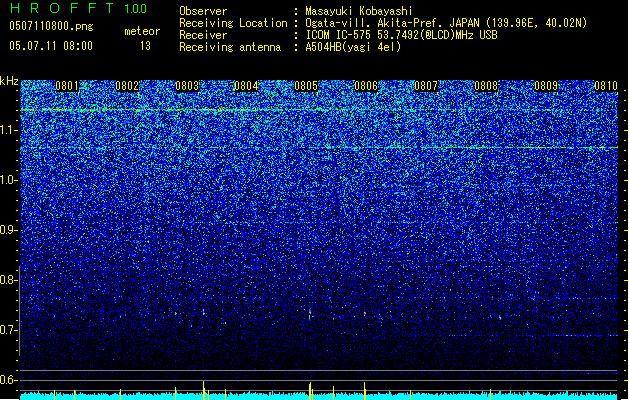Click the date stamp 05.07.11 08:00
This screenshot has width=629, height=400.
coord(51,46)
